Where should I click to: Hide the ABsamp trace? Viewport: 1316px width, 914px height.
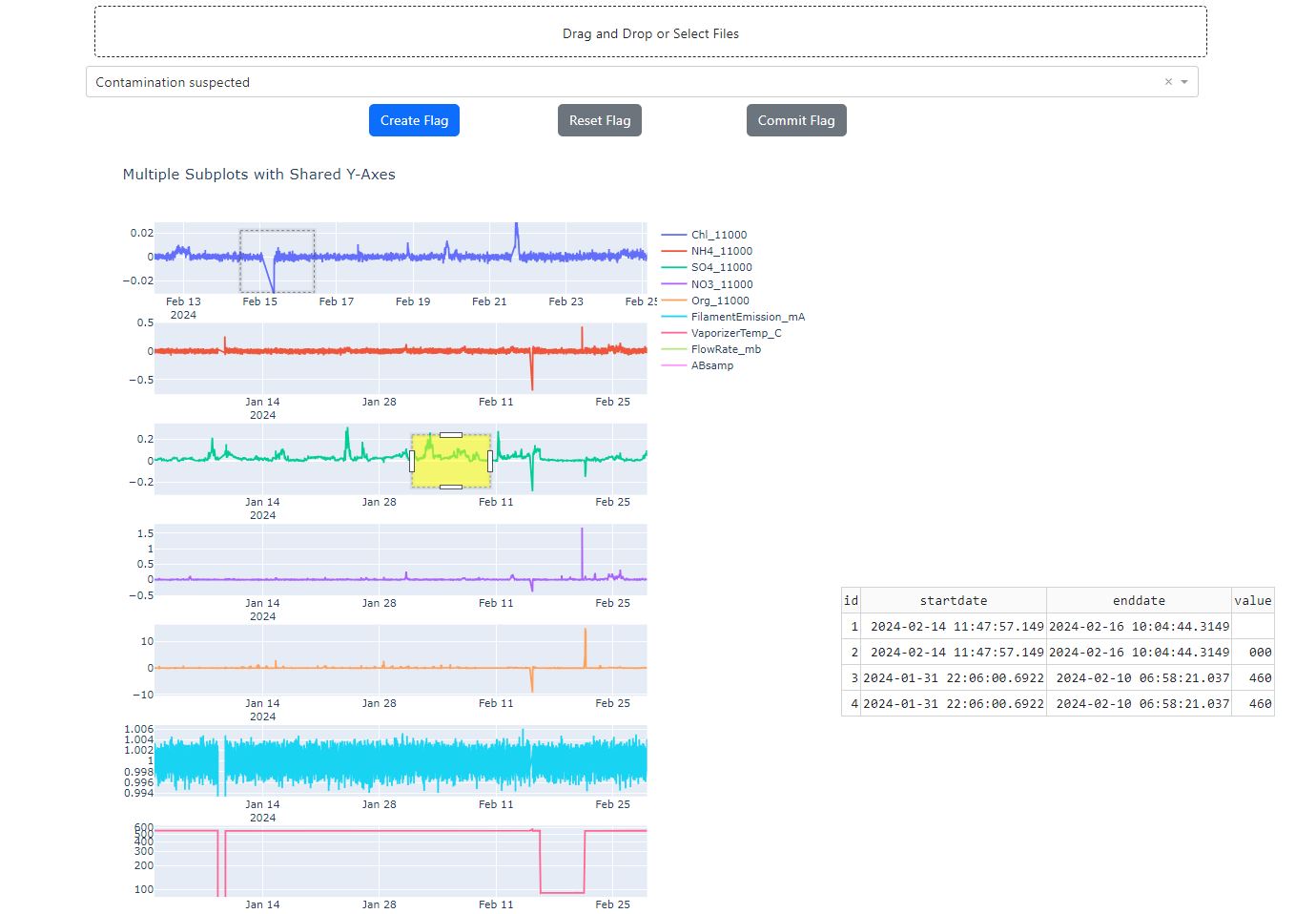pos(712,364)
